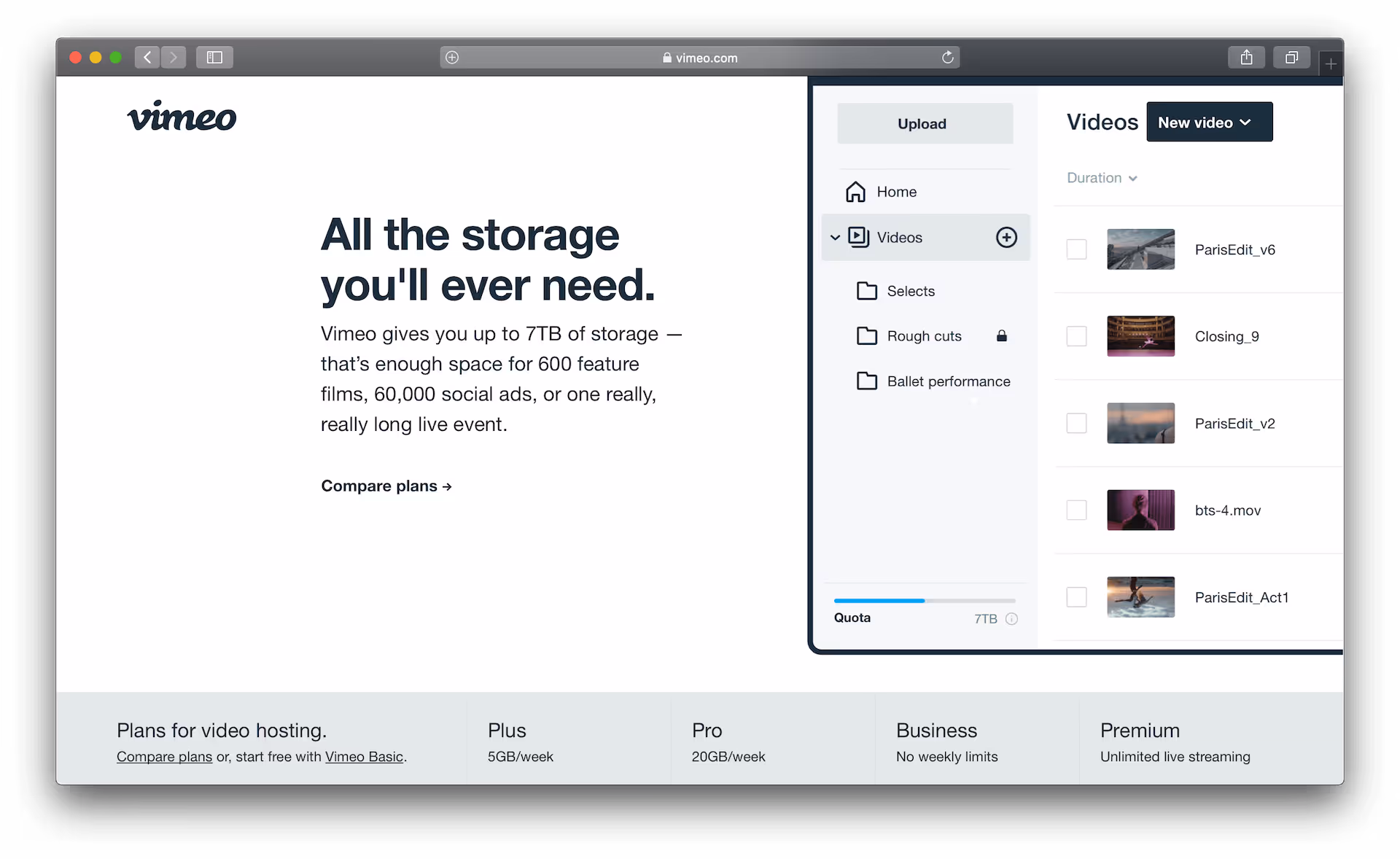Open the Rough cuts folder label
Viewport: 1400px width, 859px height.
point(924,336)
